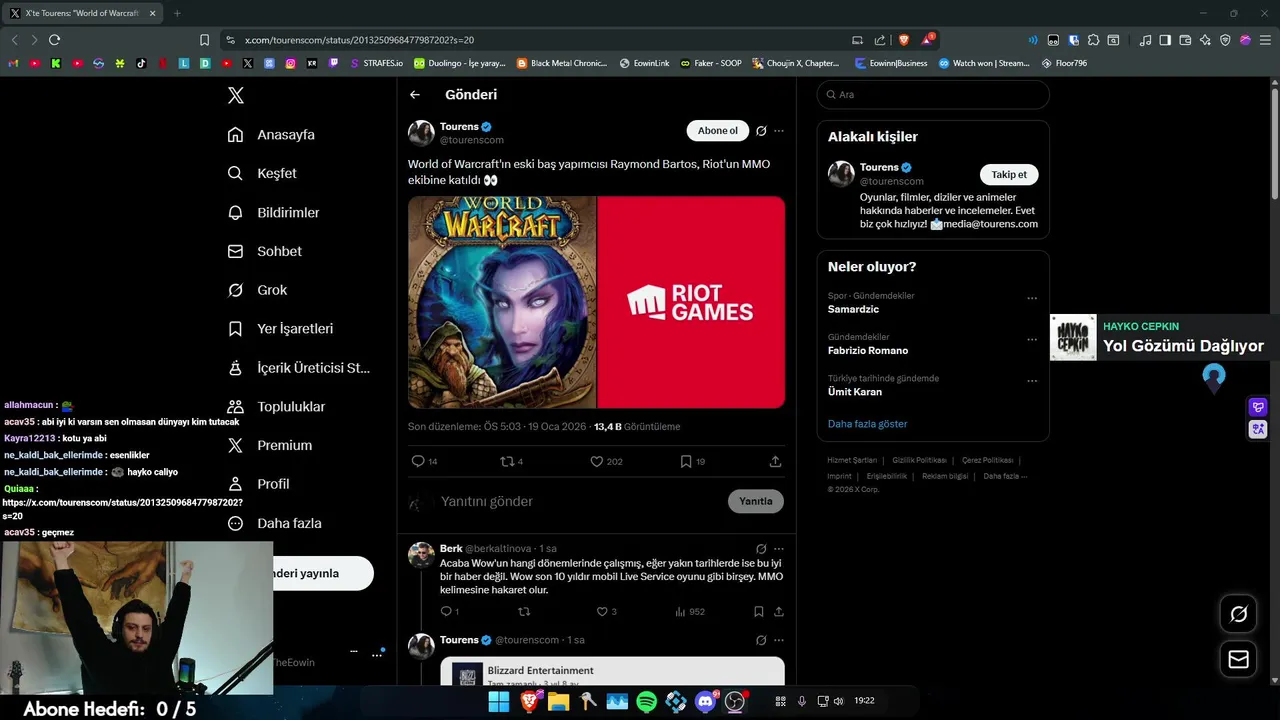This screenshot has height=720, width=1280.
Task: Click the İçerik Üreticisi St... sidebar icon
Action: tap(235, 367)
